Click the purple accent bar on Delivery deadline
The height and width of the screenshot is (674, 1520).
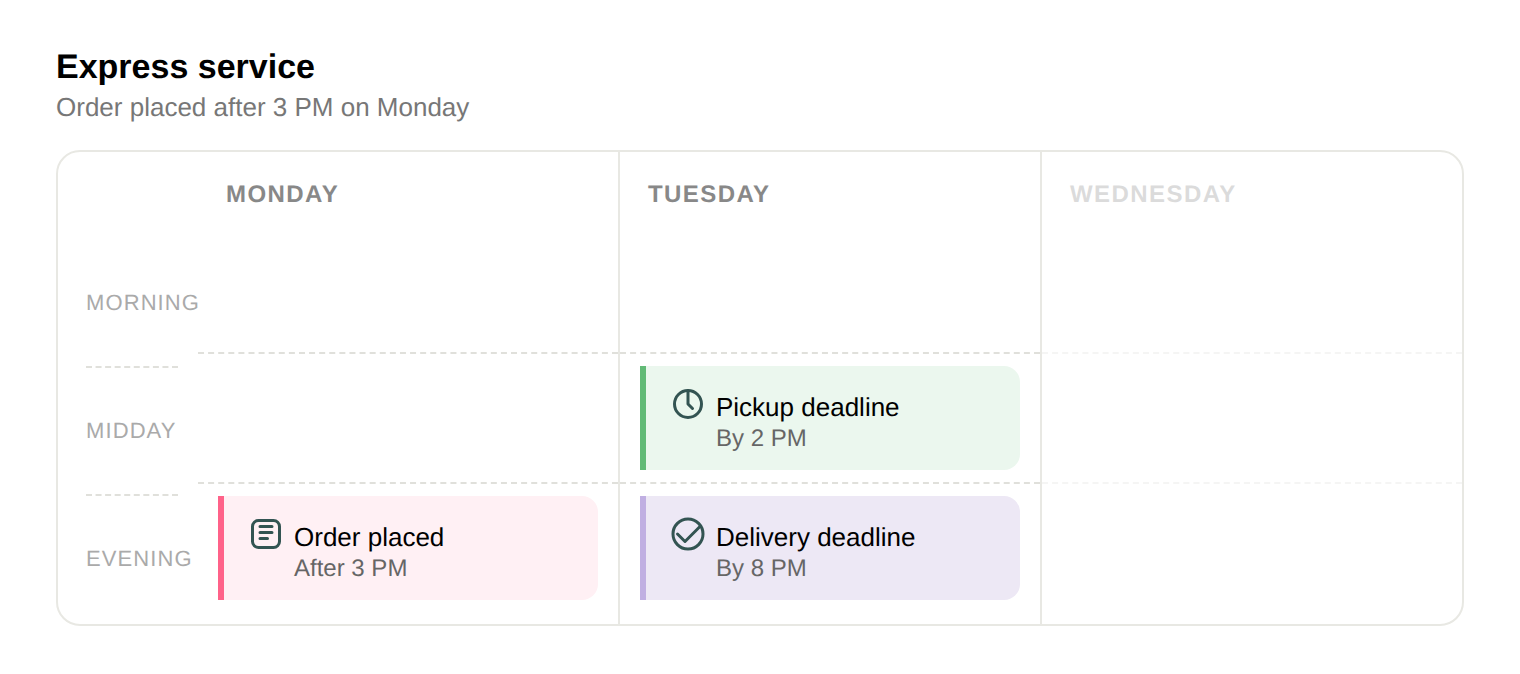coord(643,548)
